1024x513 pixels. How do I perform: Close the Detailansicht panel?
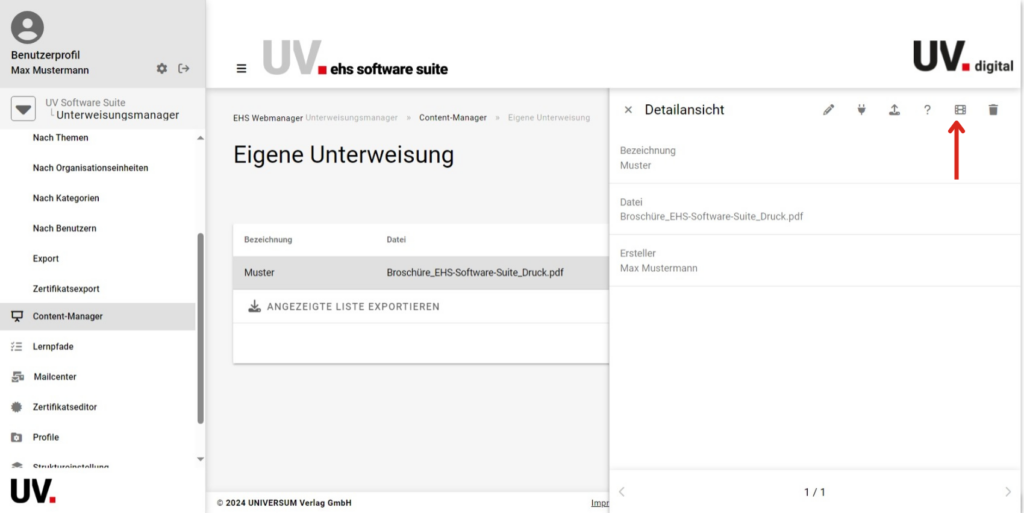pyautogui.click(x=628, y=110)
